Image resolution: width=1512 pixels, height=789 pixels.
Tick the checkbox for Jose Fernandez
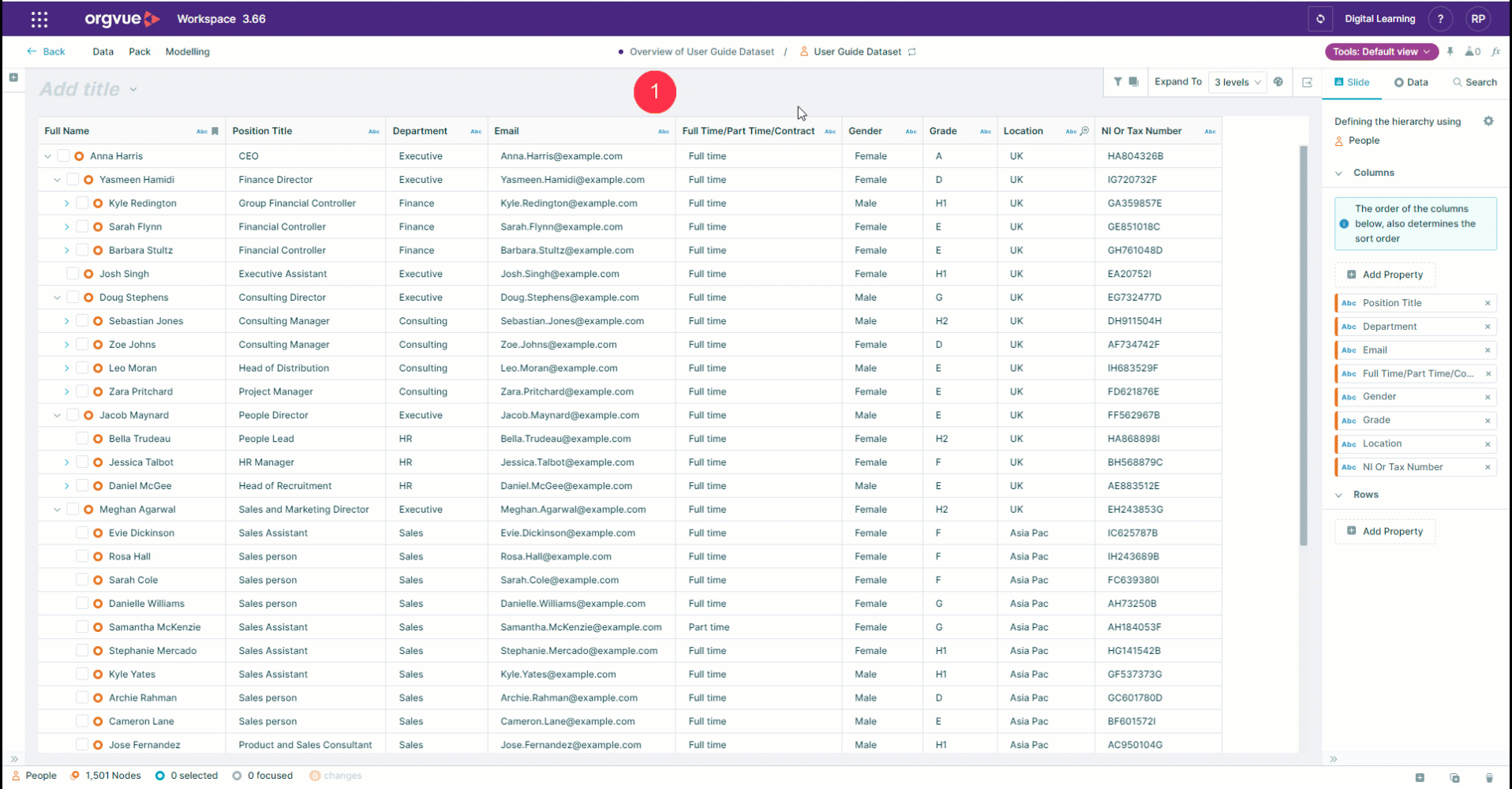click(82, 745)
